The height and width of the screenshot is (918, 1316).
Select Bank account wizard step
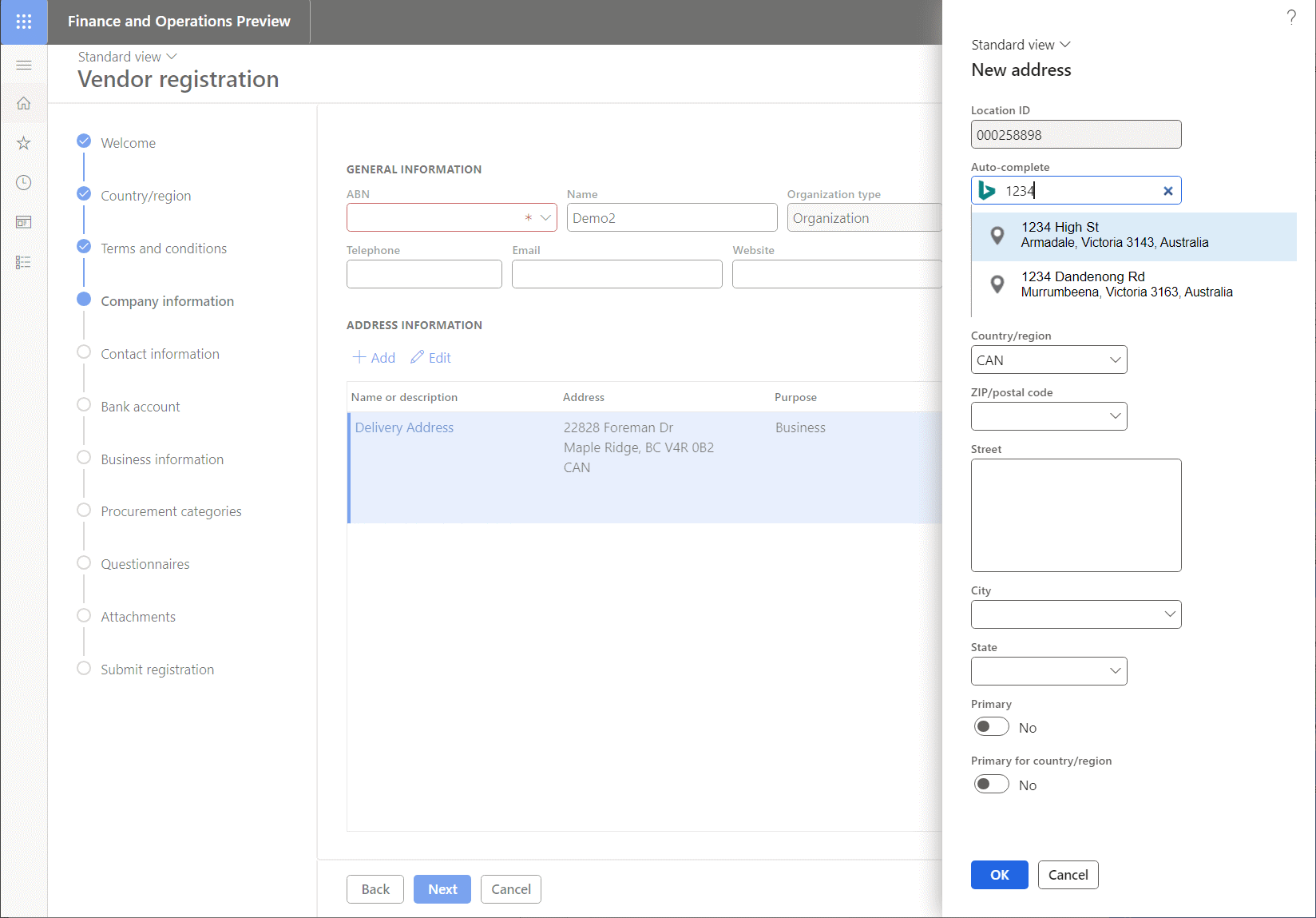[x=141, y=407]
